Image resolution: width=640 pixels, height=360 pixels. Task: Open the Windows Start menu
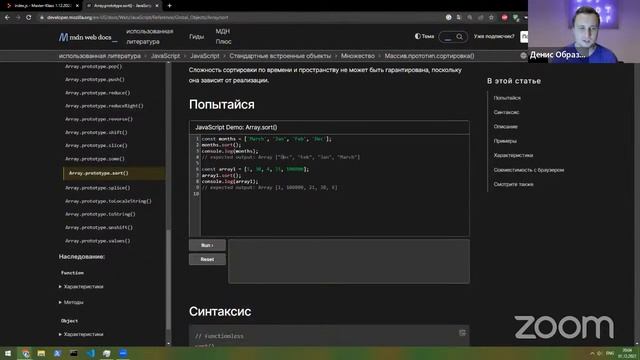(8, 353)
